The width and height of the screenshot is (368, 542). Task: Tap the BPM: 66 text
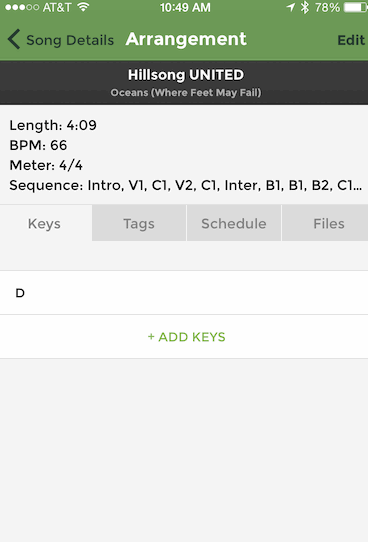pyautogui.click(x=38, y=145)
